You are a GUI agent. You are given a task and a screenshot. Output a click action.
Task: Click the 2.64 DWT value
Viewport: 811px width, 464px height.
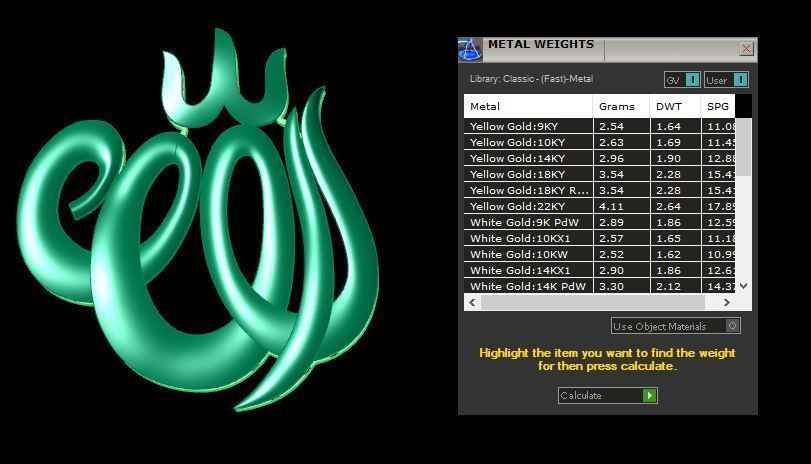668,206
